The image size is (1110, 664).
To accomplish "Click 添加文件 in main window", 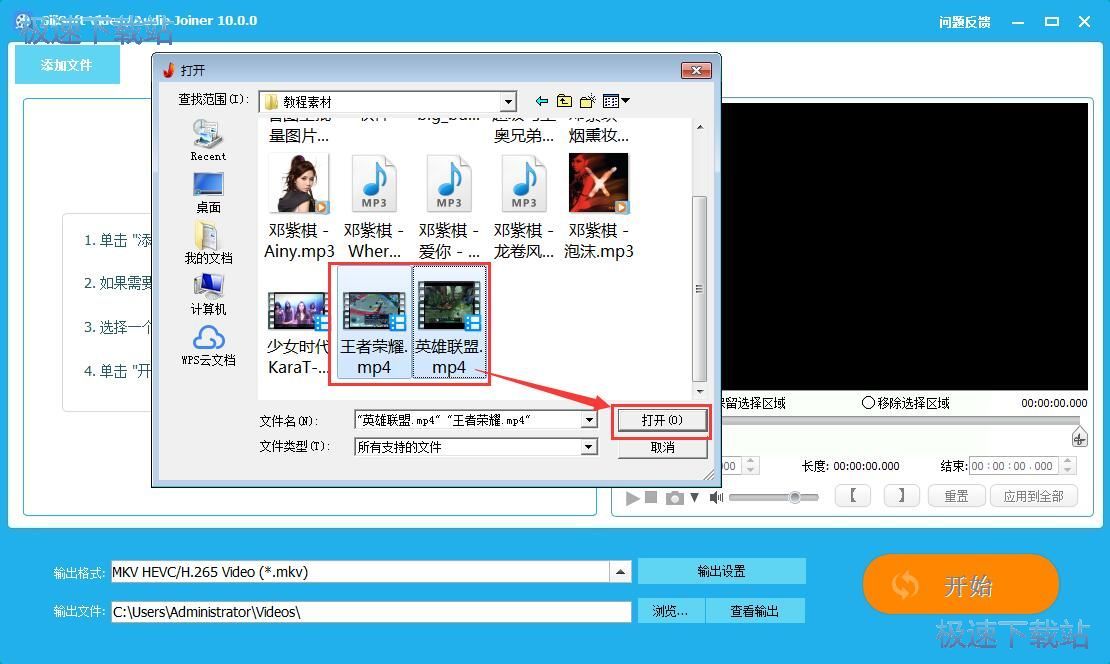I will 67,65.
